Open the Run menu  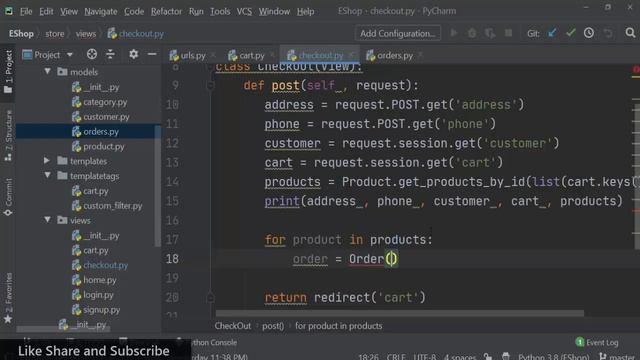point(196,11)
